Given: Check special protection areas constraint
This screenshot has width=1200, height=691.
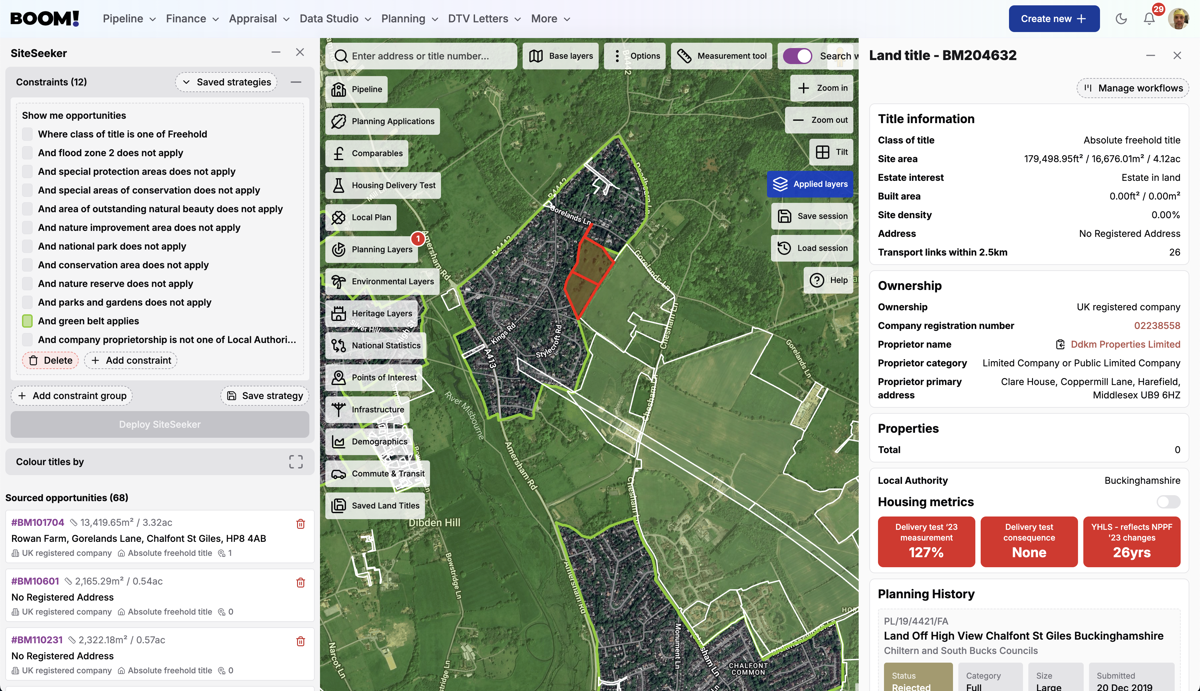Looking at the screenshot, I should tap(27, 172).
